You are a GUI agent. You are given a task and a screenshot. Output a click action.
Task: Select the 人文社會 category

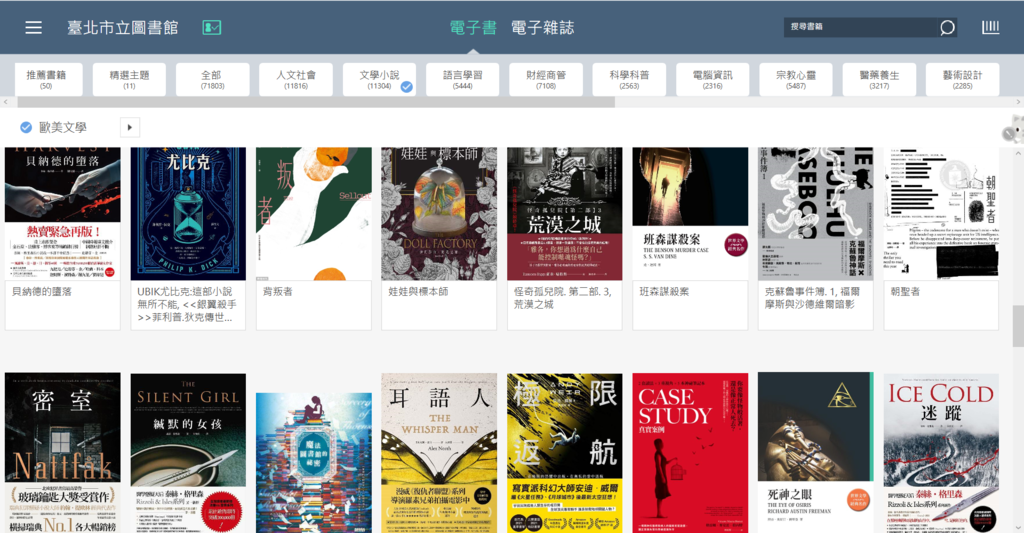pos(296,80)
